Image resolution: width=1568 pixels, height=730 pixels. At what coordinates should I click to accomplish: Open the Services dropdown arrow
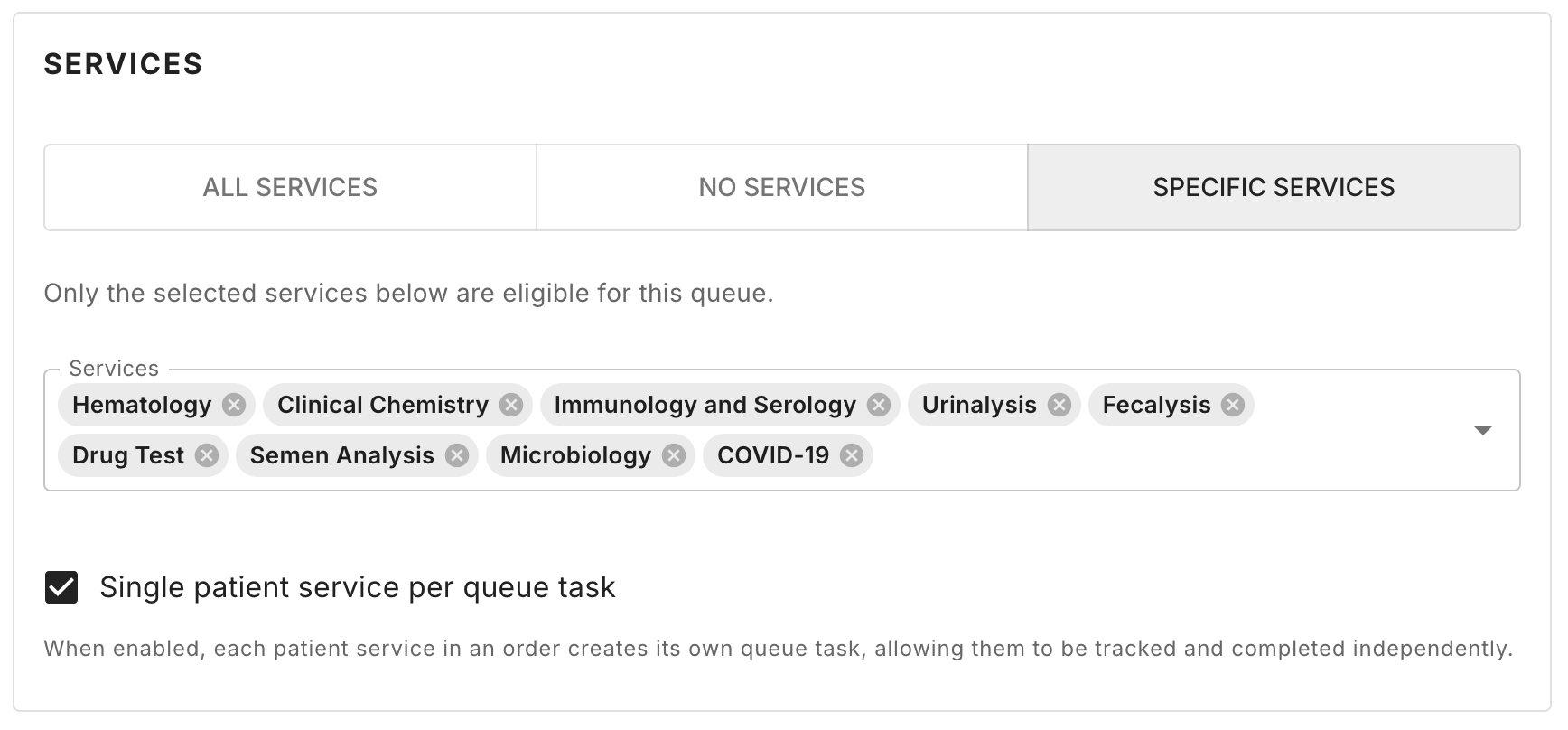coord(1482,430)
